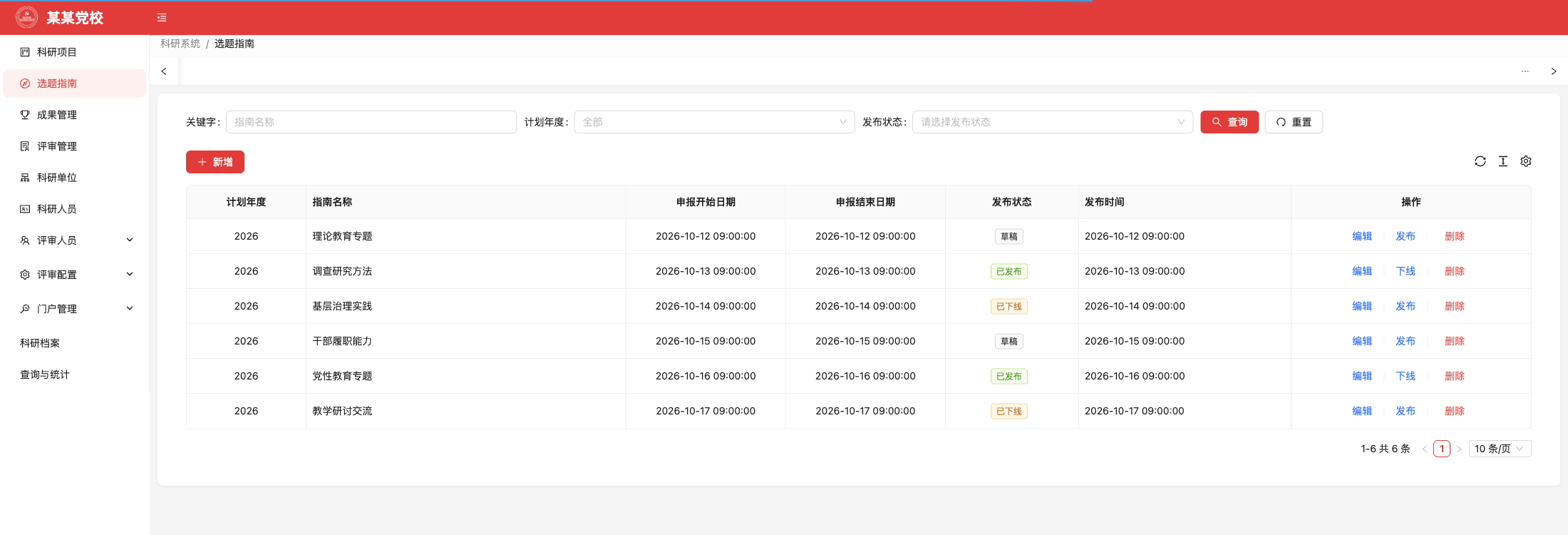Expand the 评审配置 submenu
The height and width of the screenshot is (535, 1568).
click(130, 274)
